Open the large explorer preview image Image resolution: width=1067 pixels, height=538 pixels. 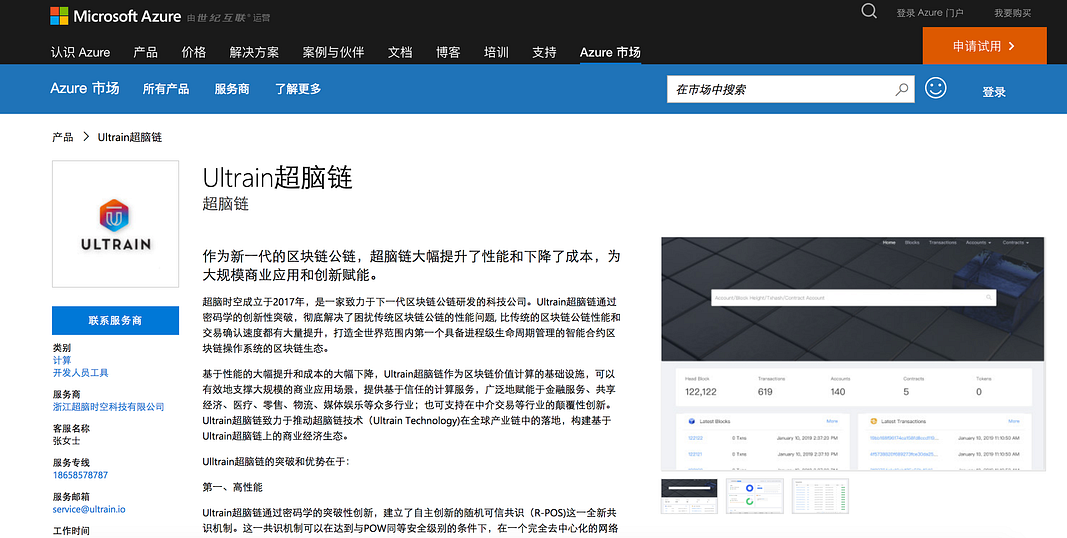click(853, 354)
